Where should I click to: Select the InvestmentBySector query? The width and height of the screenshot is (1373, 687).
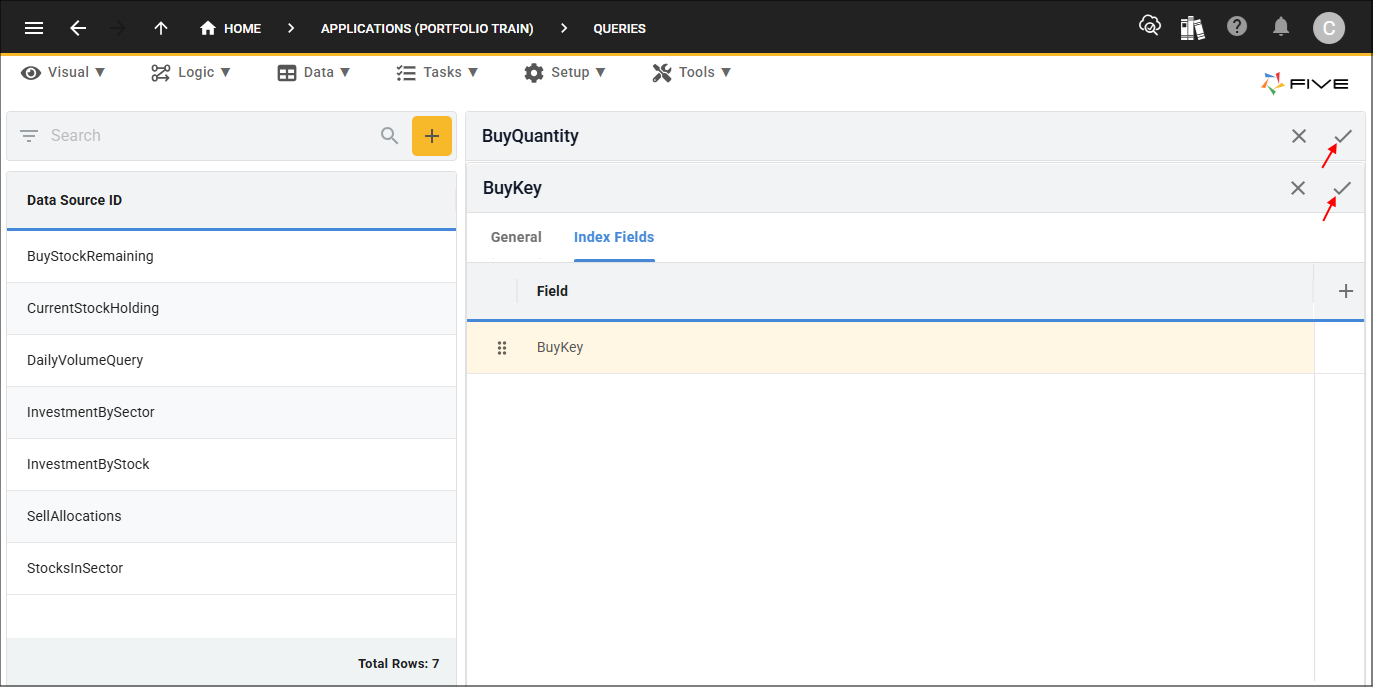pyautogui.click(x=231, y=413)
